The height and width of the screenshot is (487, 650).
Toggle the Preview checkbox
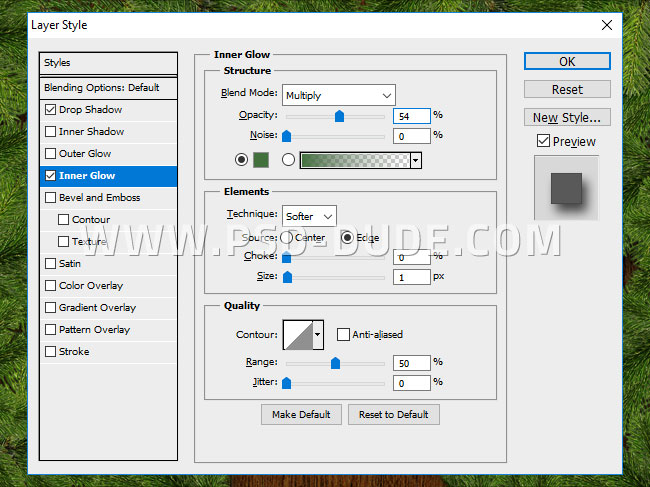click(x=543, y=141)
